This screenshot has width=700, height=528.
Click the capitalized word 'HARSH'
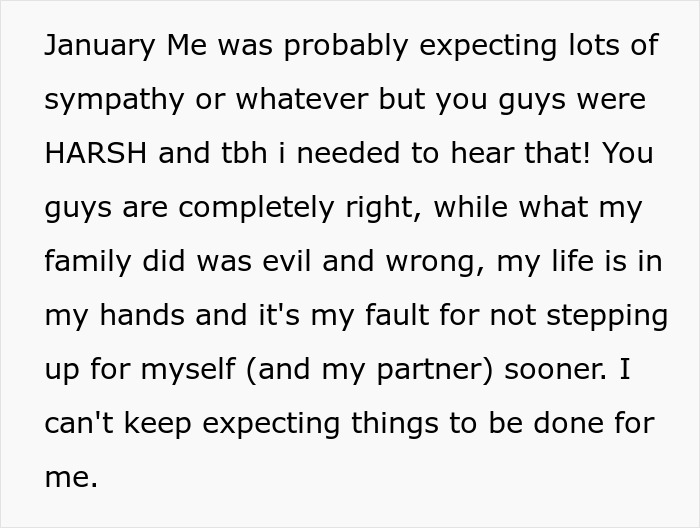pos(96,153)
